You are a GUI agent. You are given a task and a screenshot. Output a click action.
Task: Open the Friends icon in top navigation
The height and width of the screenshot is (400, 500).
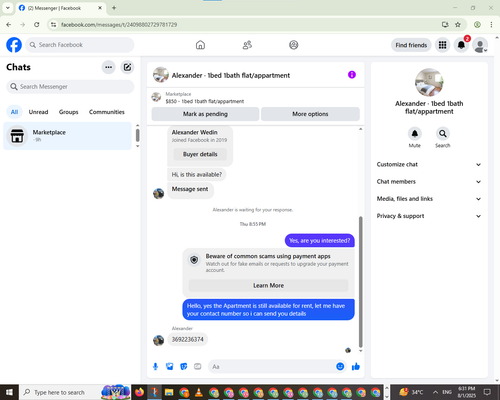[x=247, y=45]
